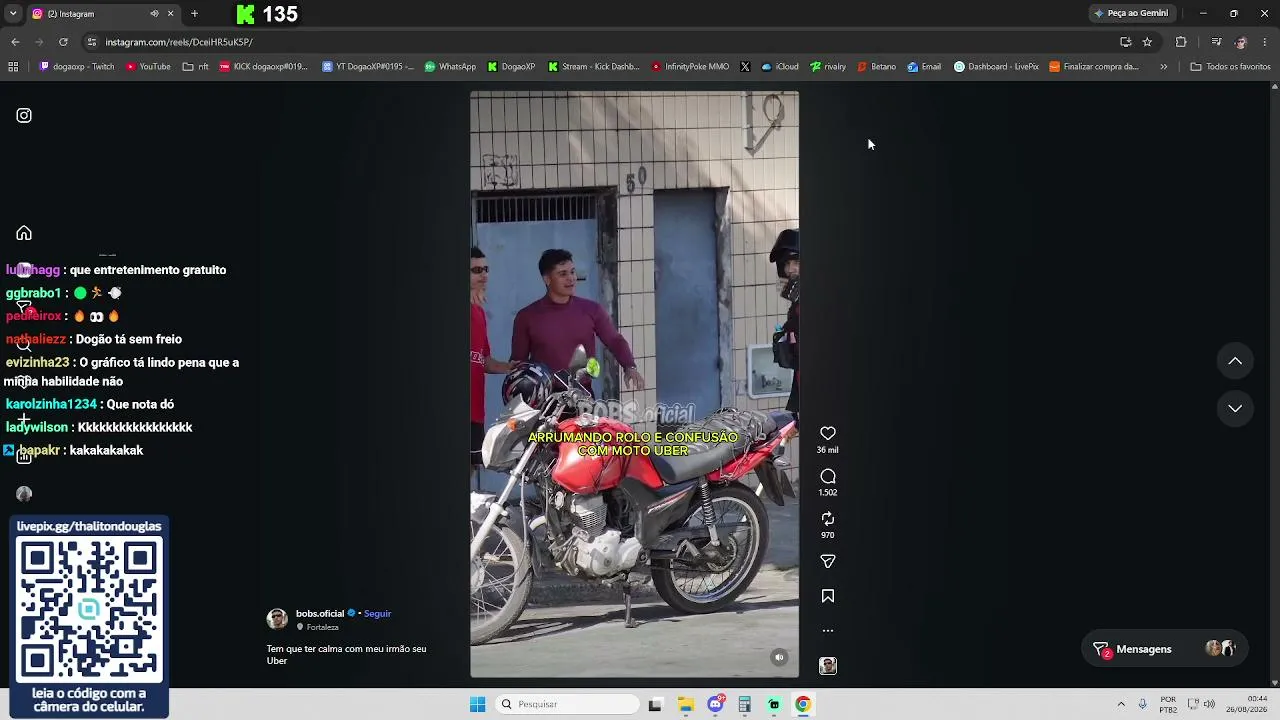
Task: Open the nft bookmarks folder
Action: pyautogui.click(x=196, y=67)
